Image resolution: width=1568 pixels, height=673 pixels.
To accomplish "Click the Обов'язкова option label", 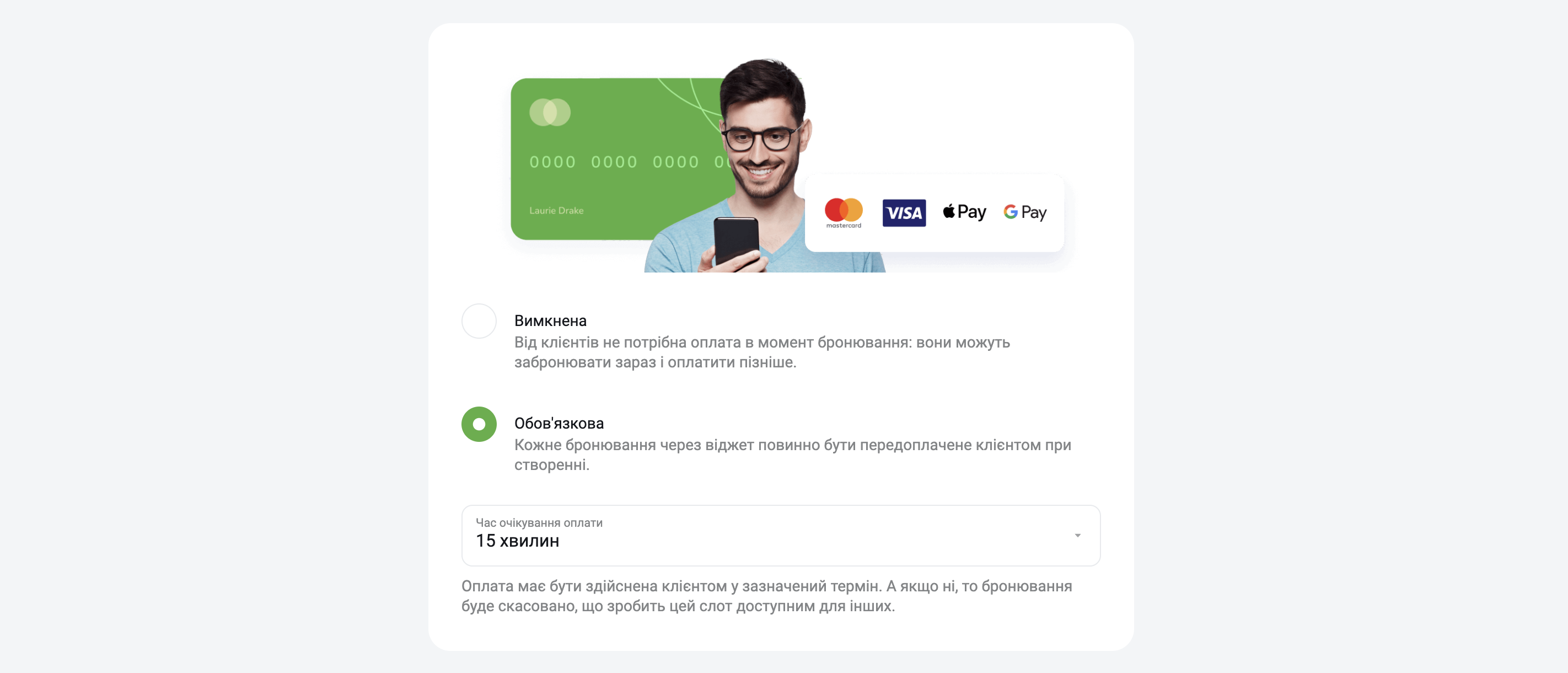I will (x=559, y=423).
